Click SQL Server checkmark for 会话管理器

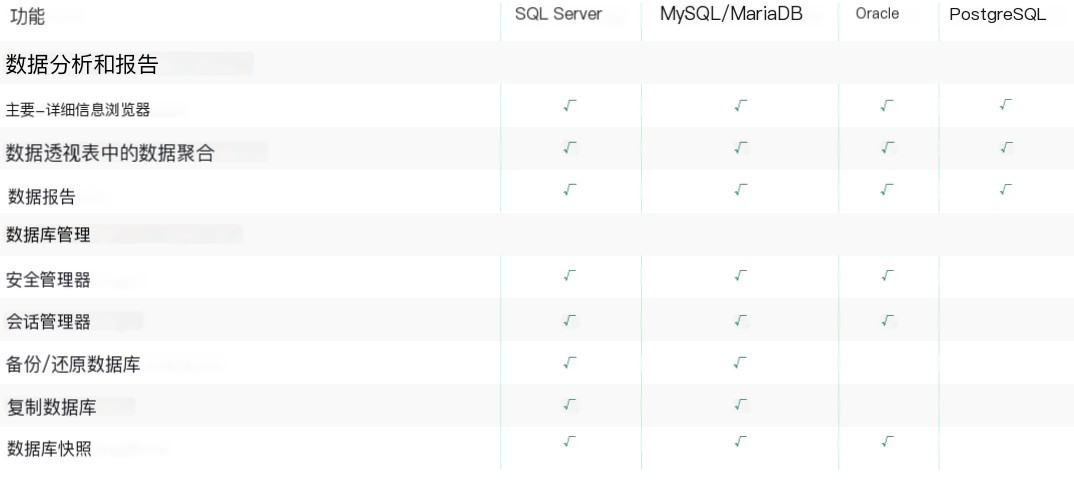(x=570, y=320)
